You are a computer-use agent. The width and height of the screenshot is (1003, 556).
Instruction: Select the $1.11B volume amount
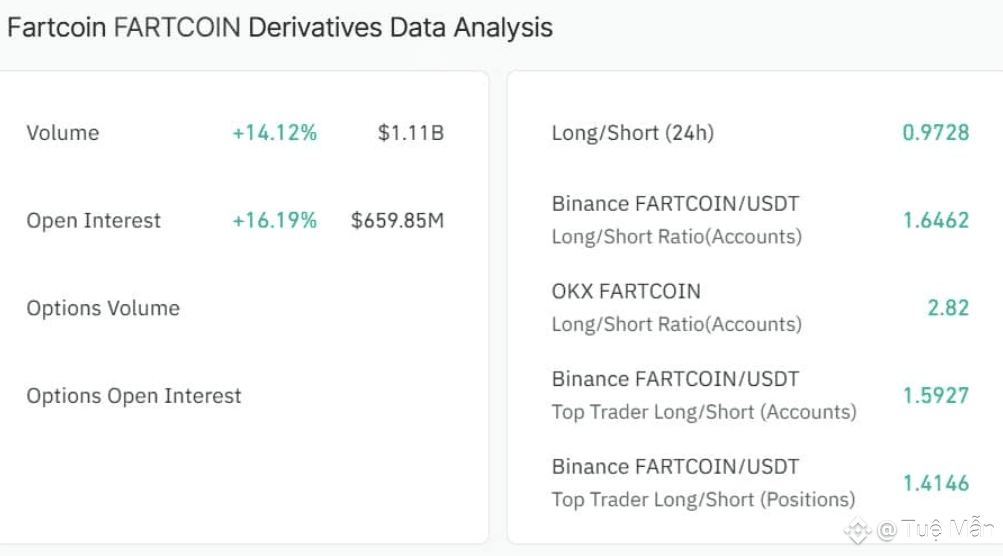411,133
